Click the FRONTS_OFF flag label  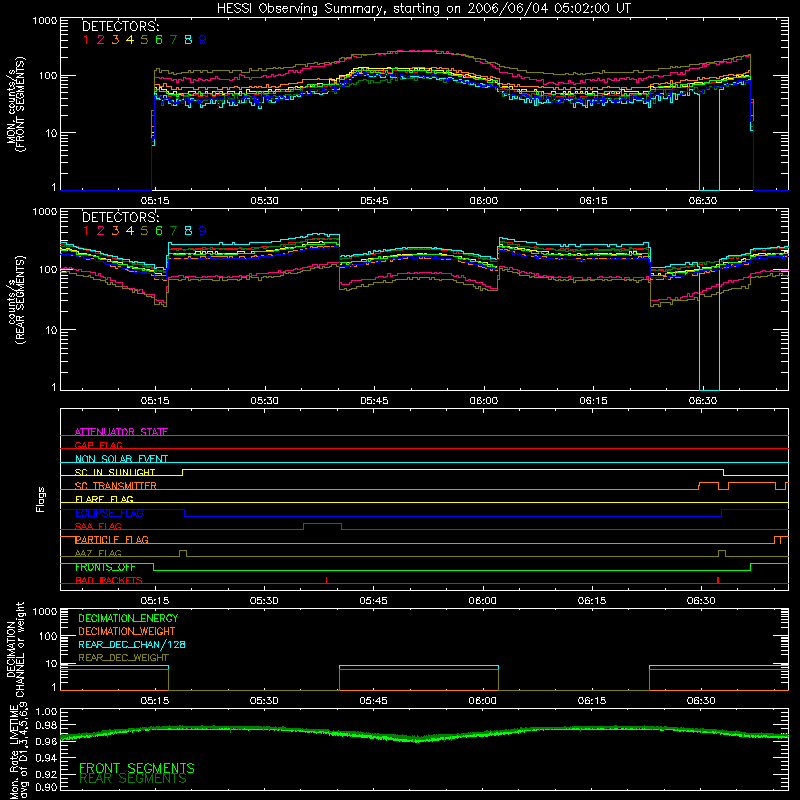tap(105, 567)
